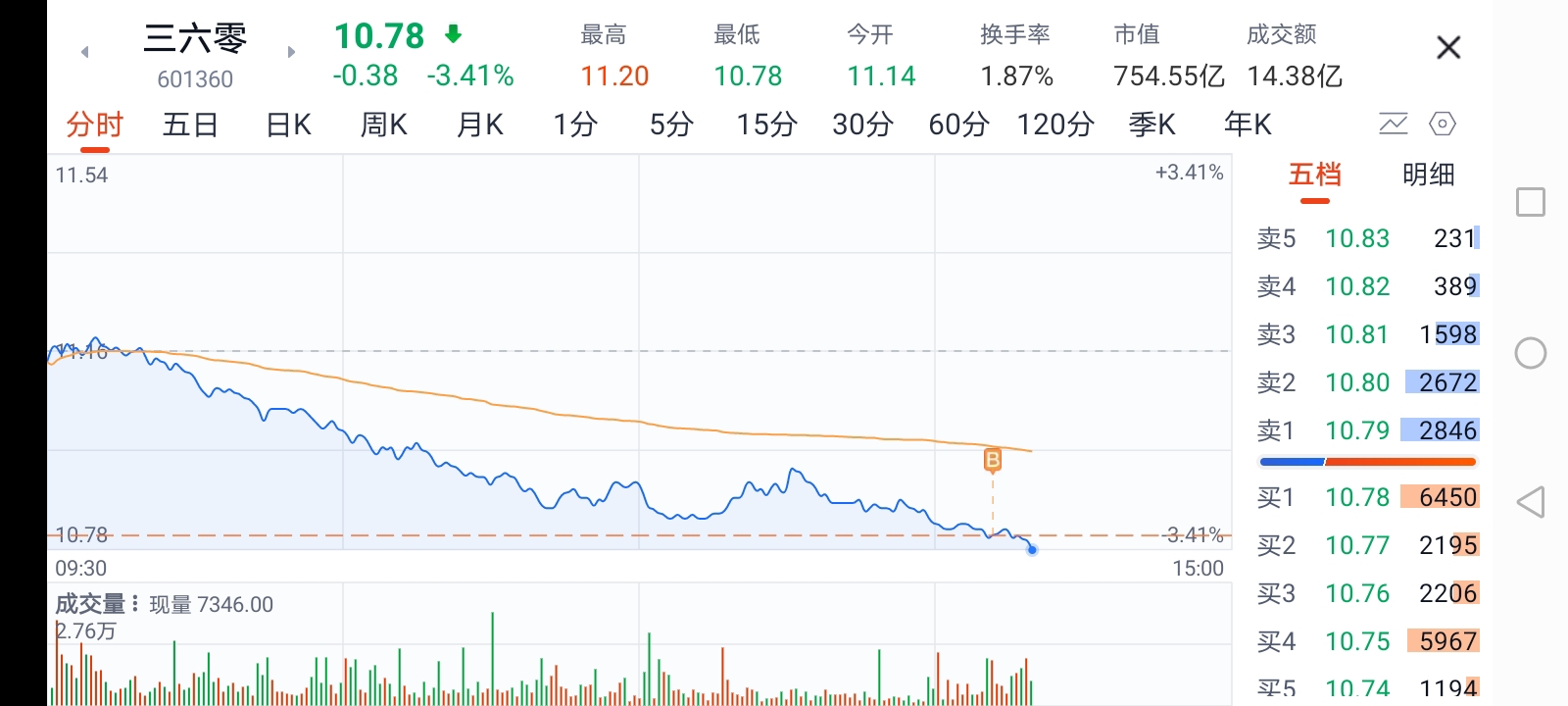The height and width of the screenshot is (706, 1568).
Task: Go to next stock with right arrow
Action: pos(291,52)
